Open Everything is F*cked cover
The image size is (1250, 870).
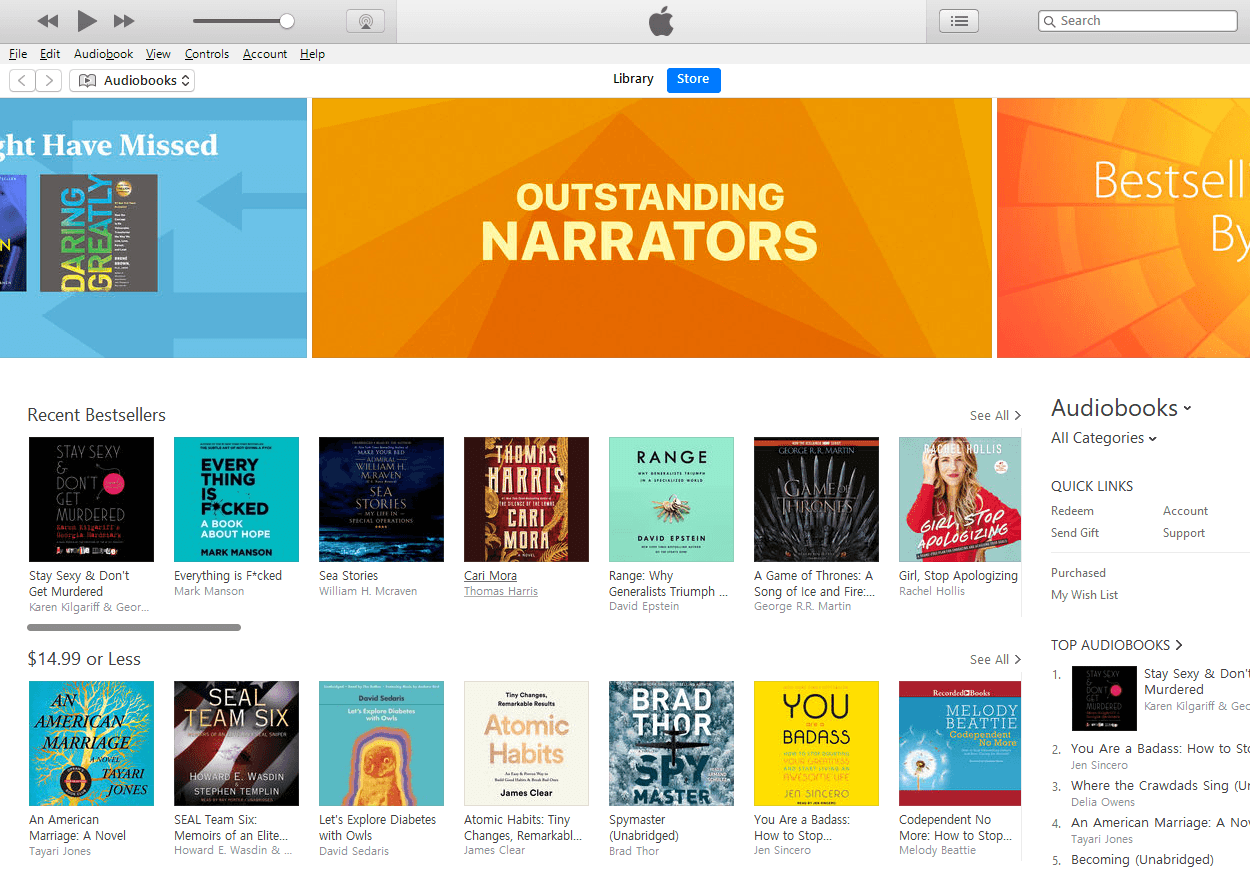[x=236, y=499]
